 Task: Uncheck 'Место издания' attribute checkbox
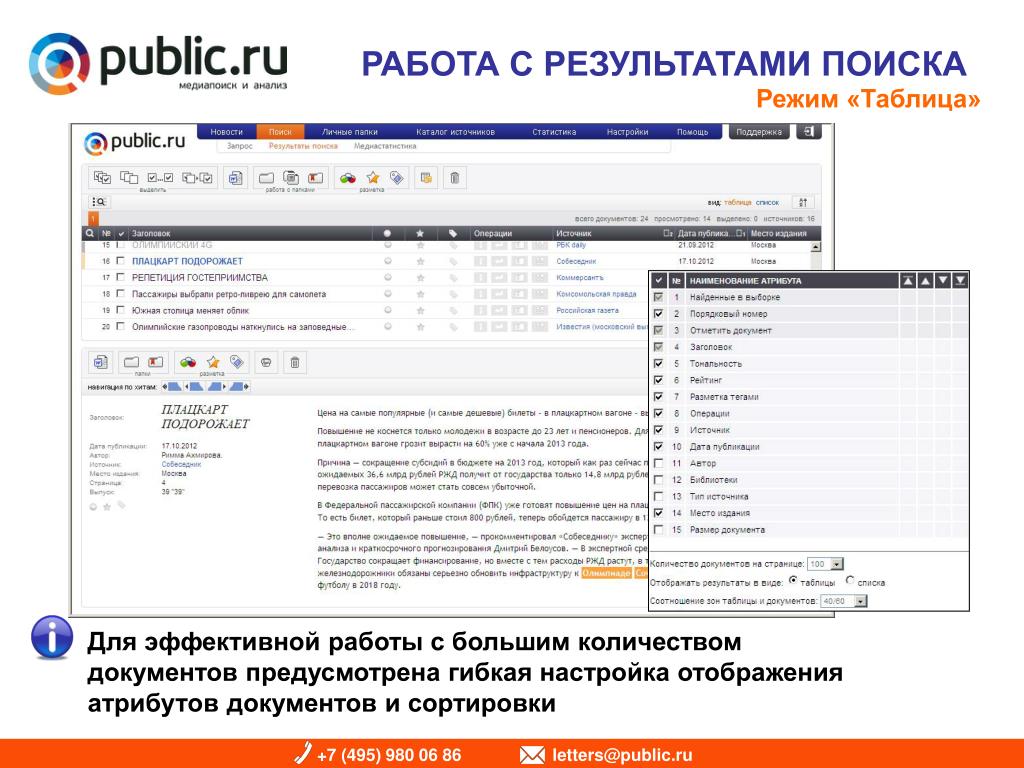click(x=658, y=513)
